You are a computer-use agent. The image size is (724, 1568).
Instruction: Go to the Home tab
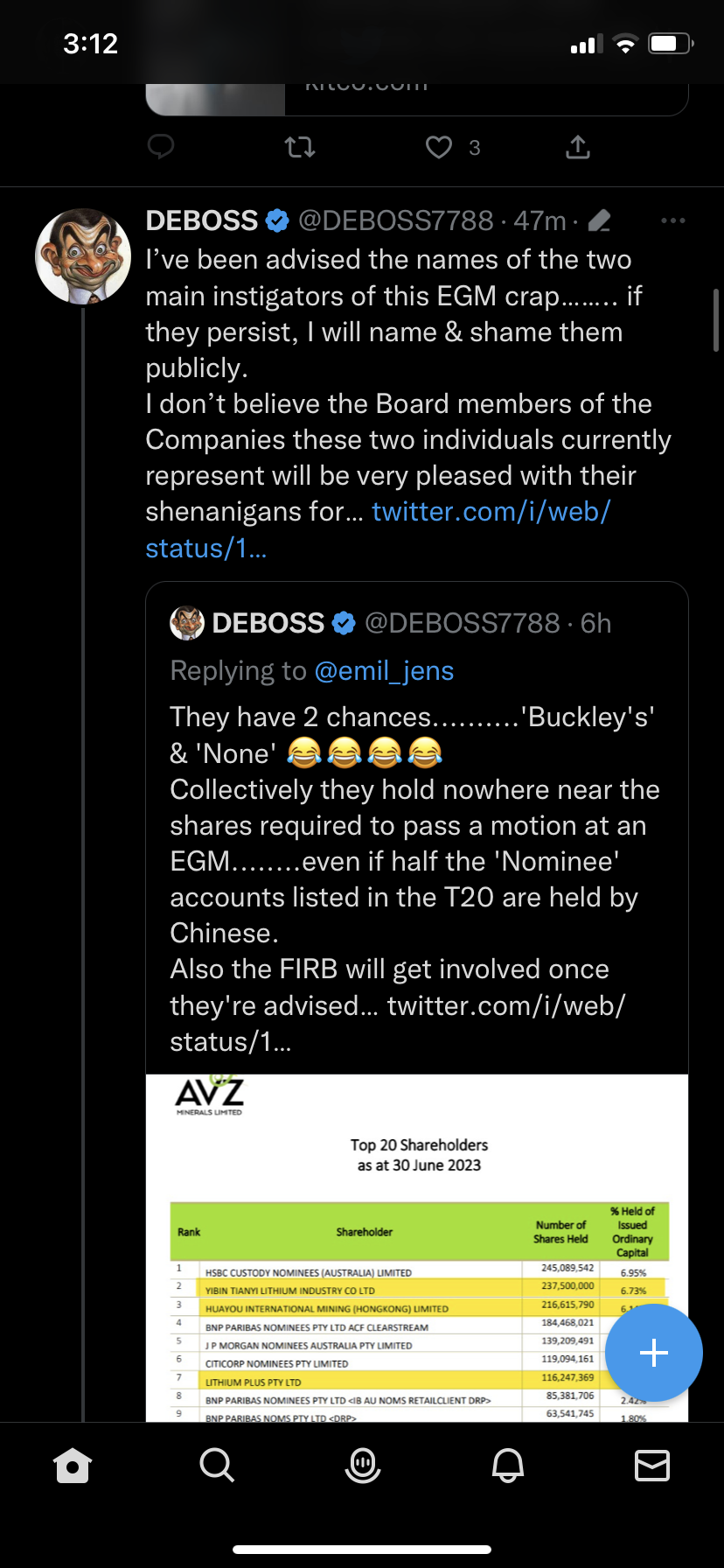[73, 1465]
